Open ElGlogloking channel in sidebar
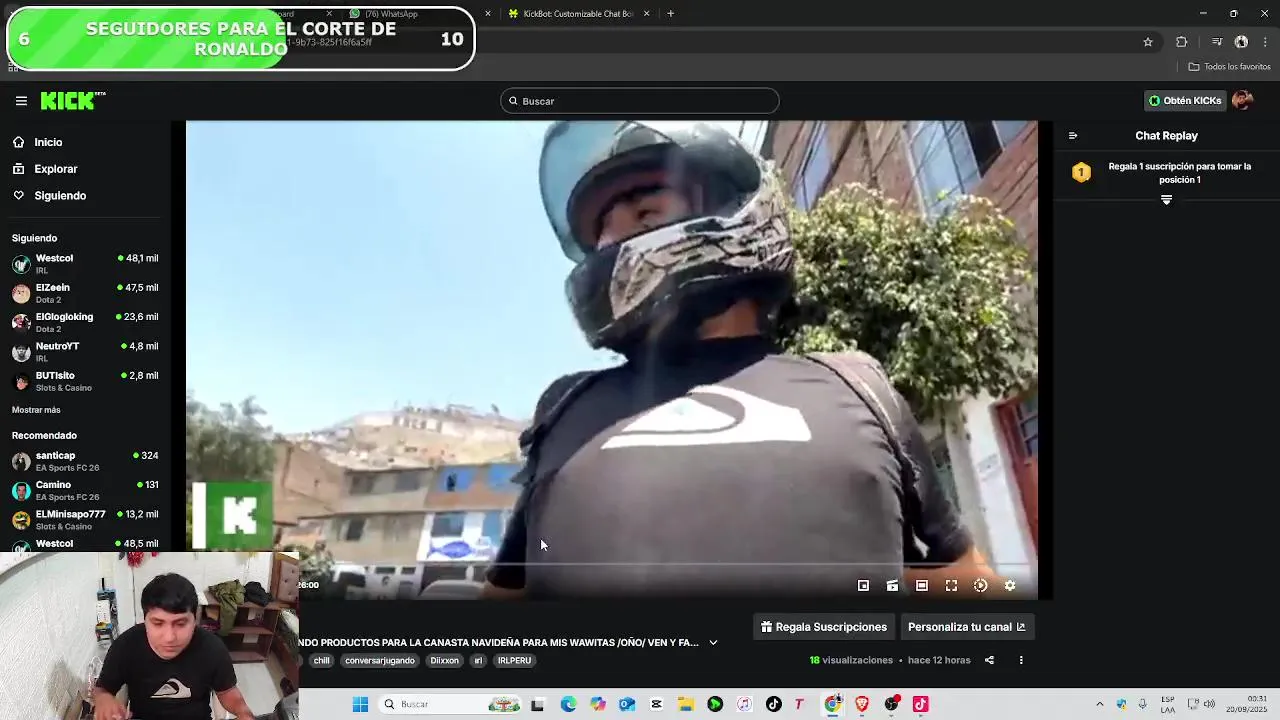The image size is (1280, 720). [85, 322]
